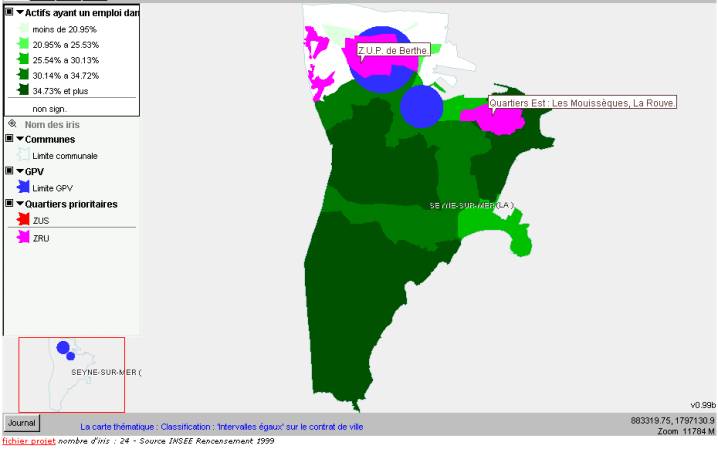Image resolution: width=718 pixels, height=449 pixels.
Task: Collapse the Quartiers prioritaires group arrow
Action: [20, 203]
